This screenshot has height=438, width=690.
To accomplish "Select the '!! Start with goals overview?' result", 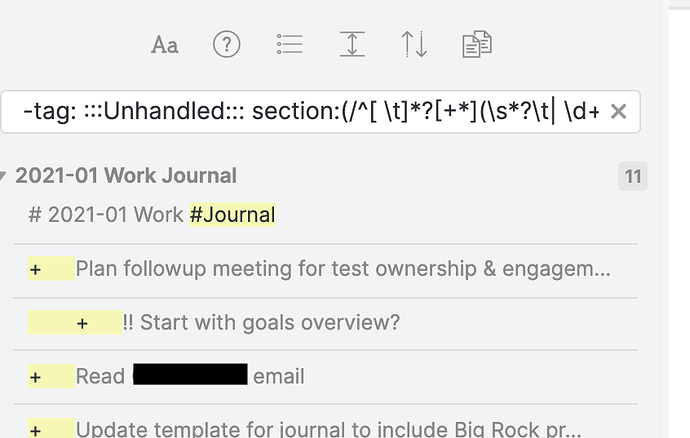I will coord(262,323).
